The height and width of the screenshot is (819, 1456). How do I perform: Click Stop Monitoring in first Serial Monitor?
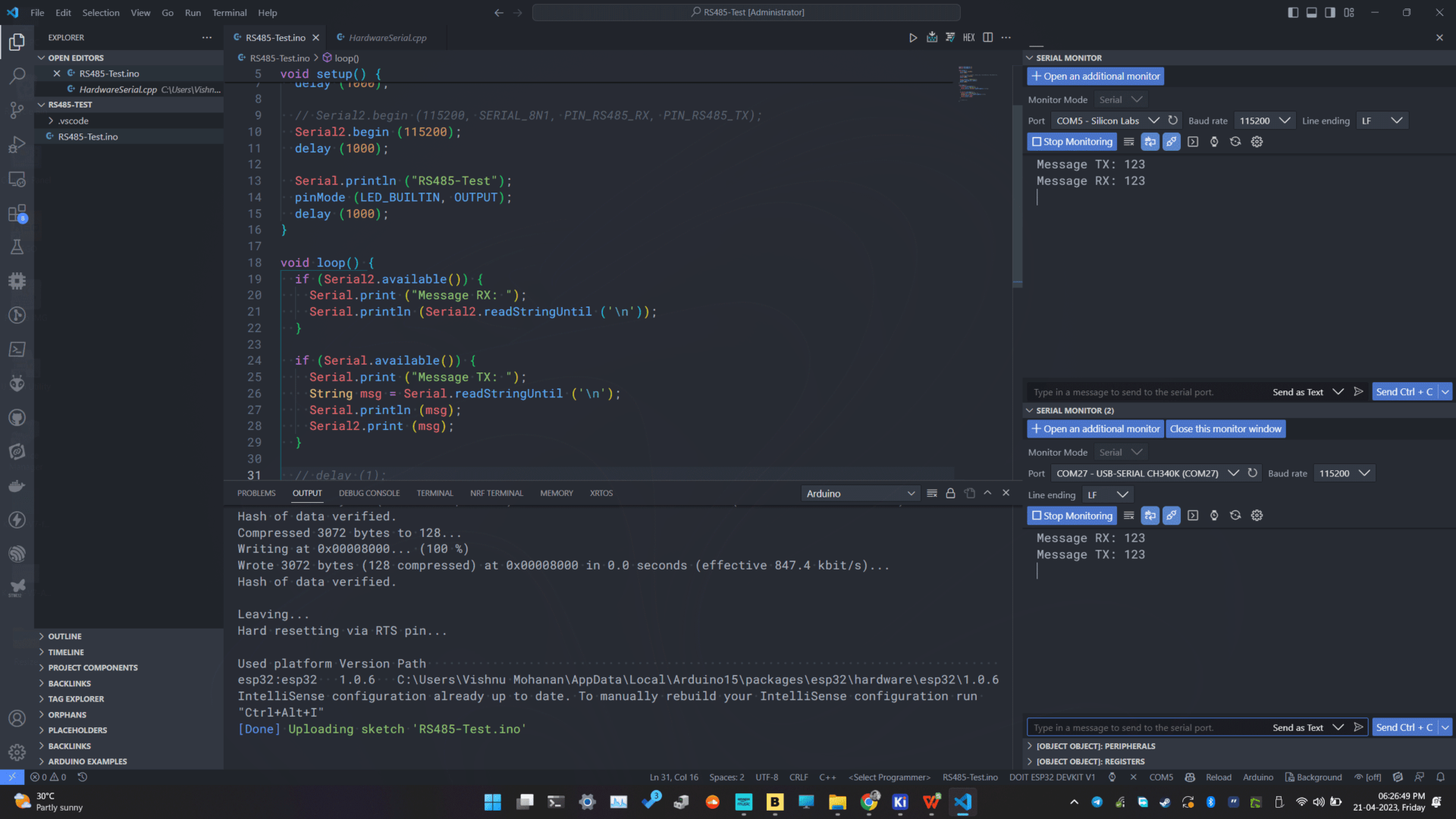pos(1072,142)
